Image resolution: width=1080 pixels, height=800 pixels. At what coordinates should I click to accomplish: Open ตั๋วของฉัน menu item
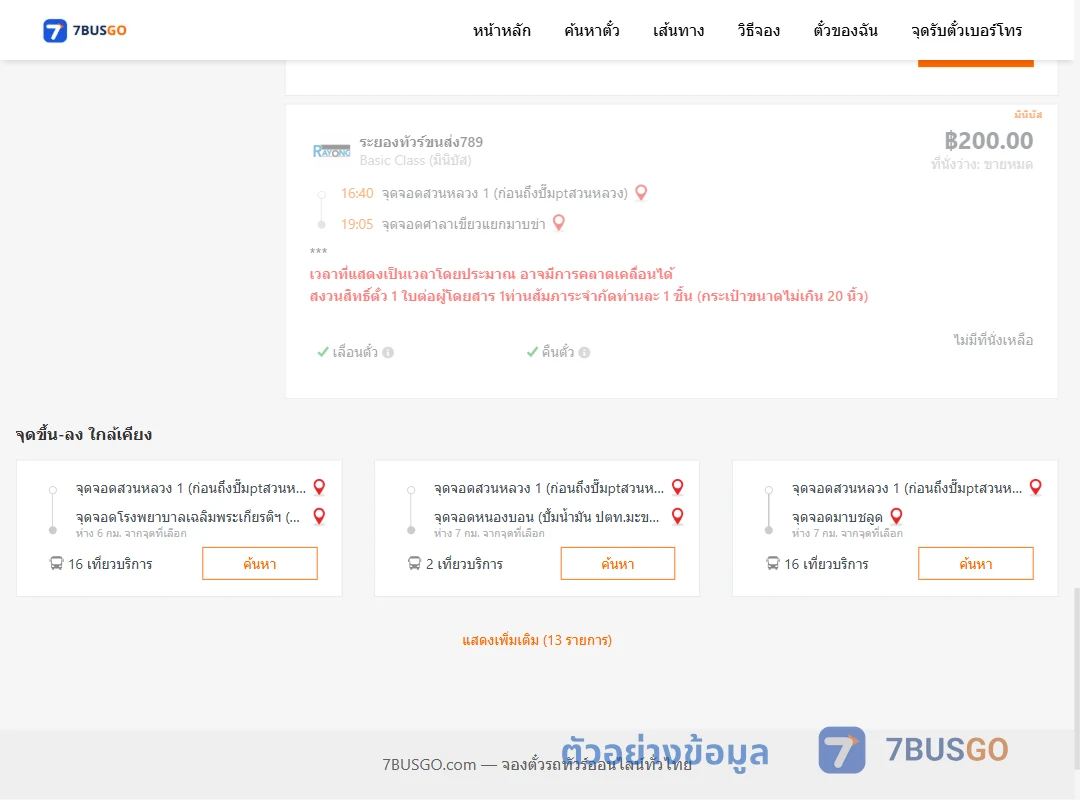tap(845, 30)
